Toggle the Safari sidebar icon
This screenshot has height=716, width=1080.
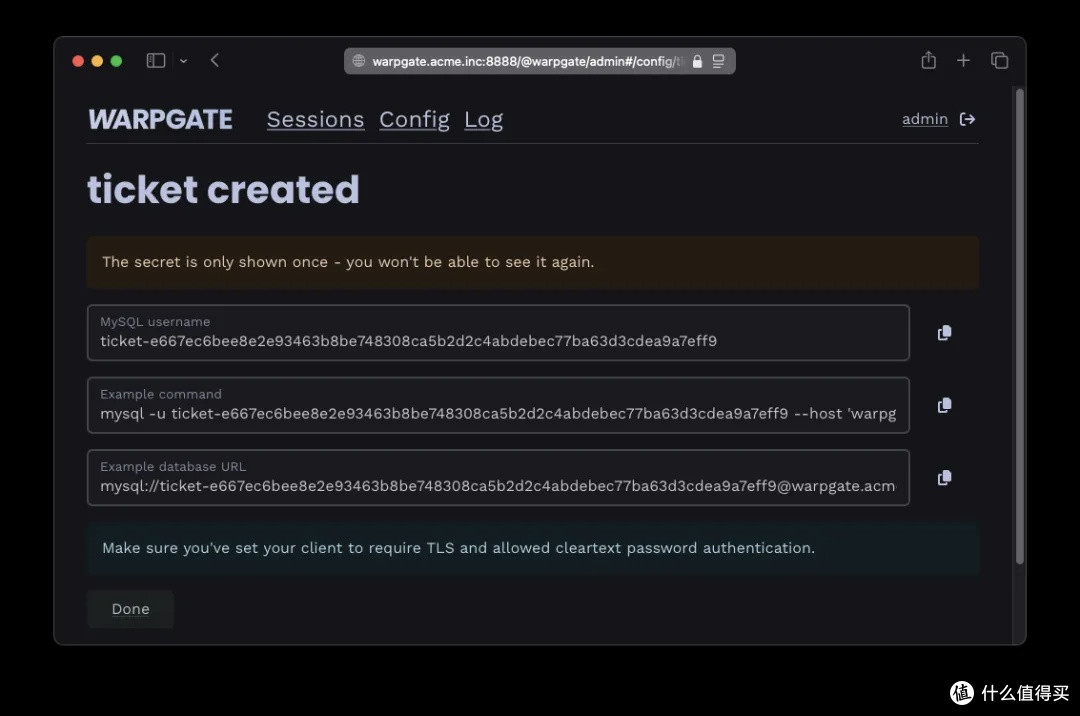click(x=156, y=61)
